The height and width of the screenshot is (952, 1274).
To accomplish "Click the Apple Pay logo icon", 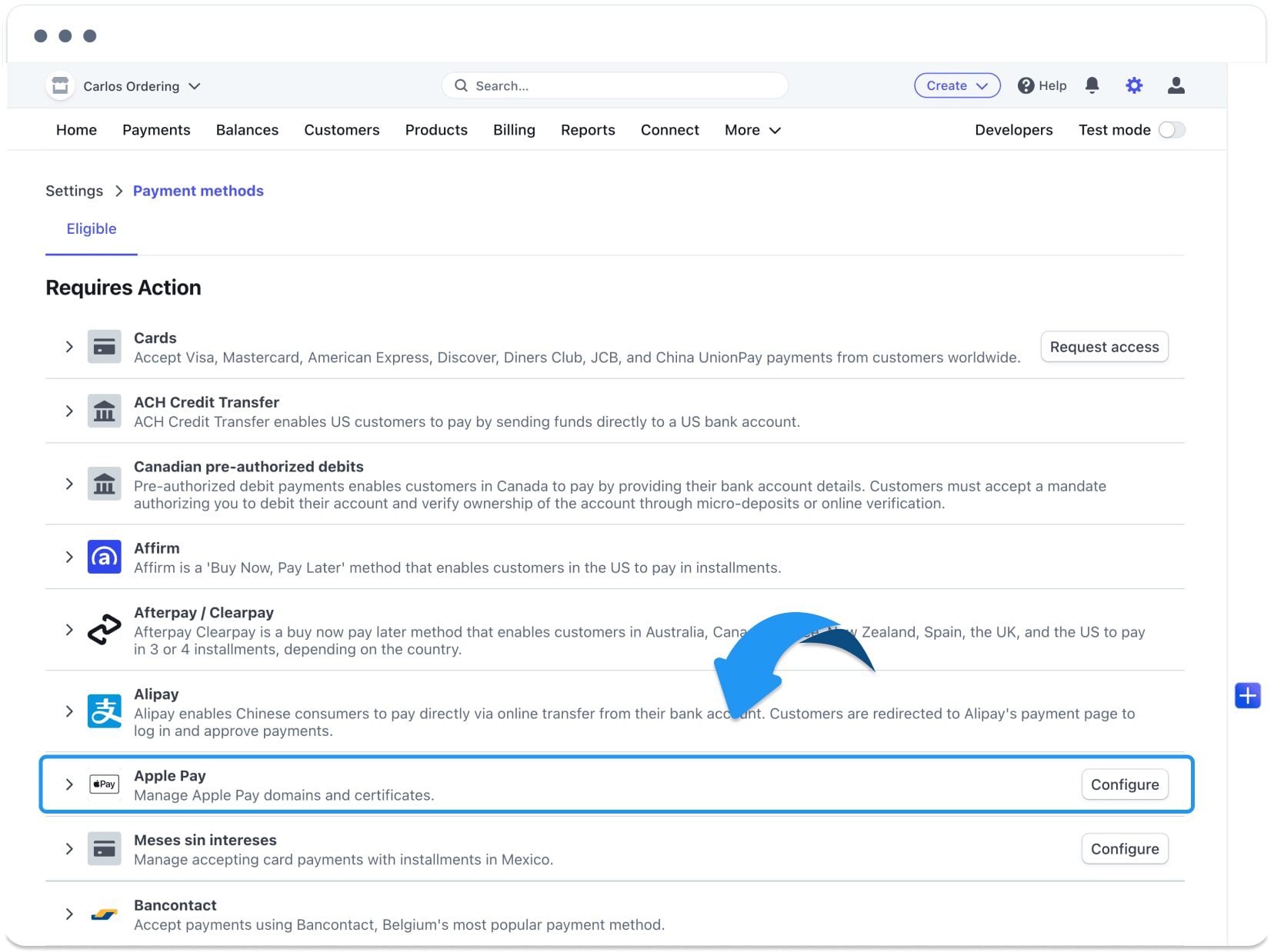I will [105, 784].
